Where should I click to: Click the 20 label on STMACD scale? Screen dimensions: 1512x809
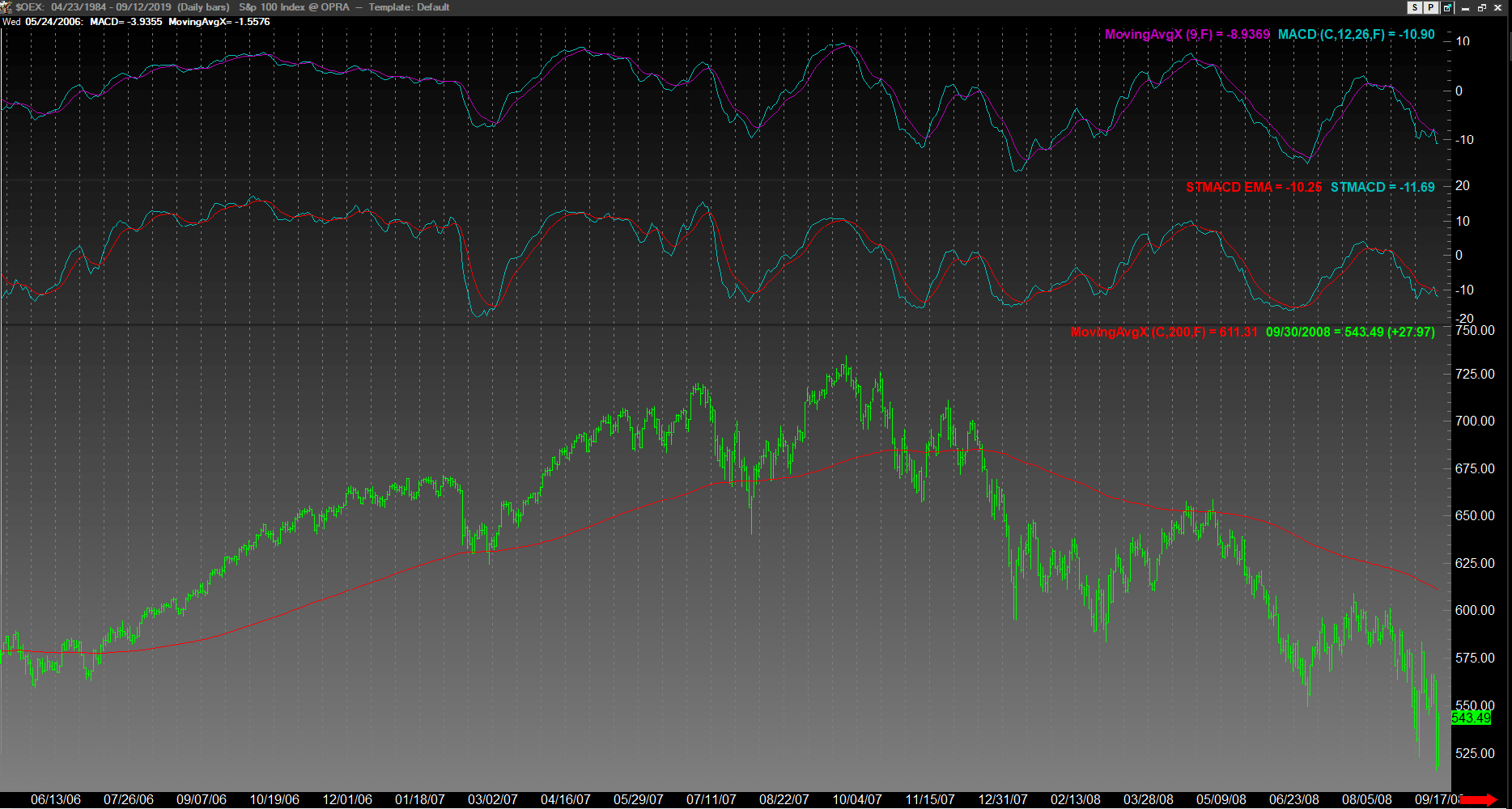pyautogui.click(x=1463, y=185)
